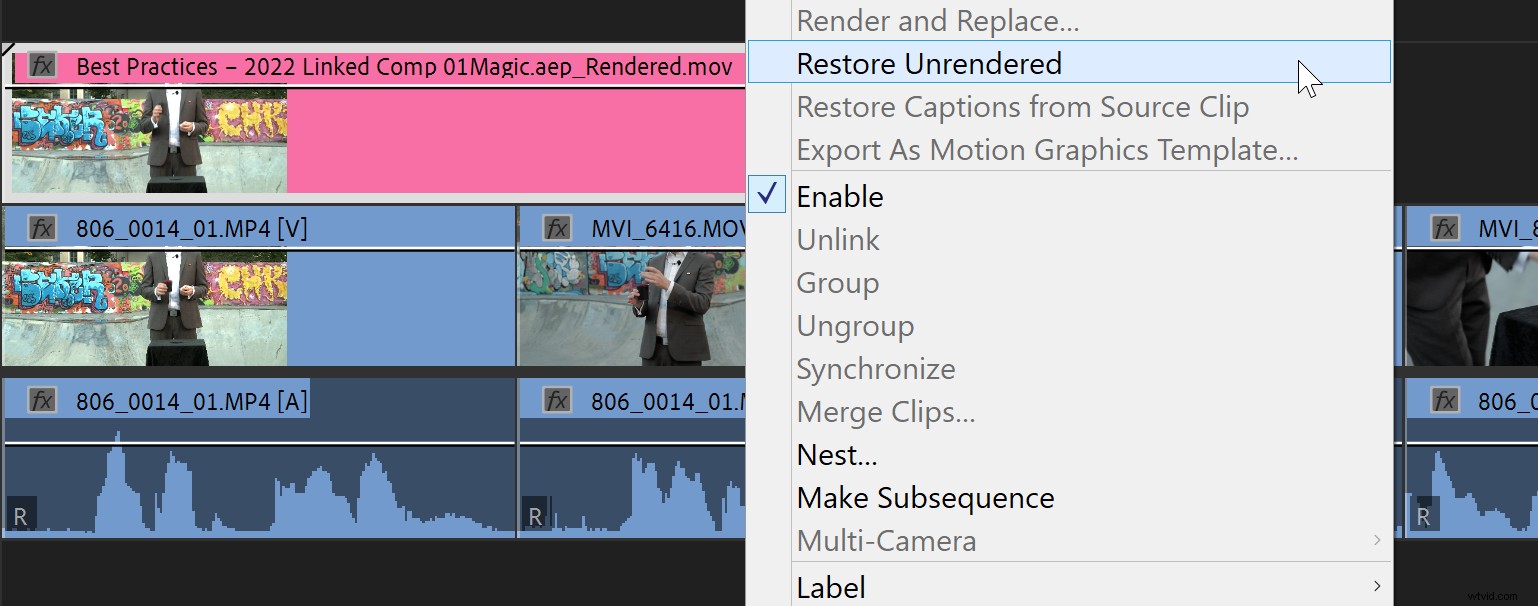Toggle the Enable checkmark in the menu

point(766,194)
